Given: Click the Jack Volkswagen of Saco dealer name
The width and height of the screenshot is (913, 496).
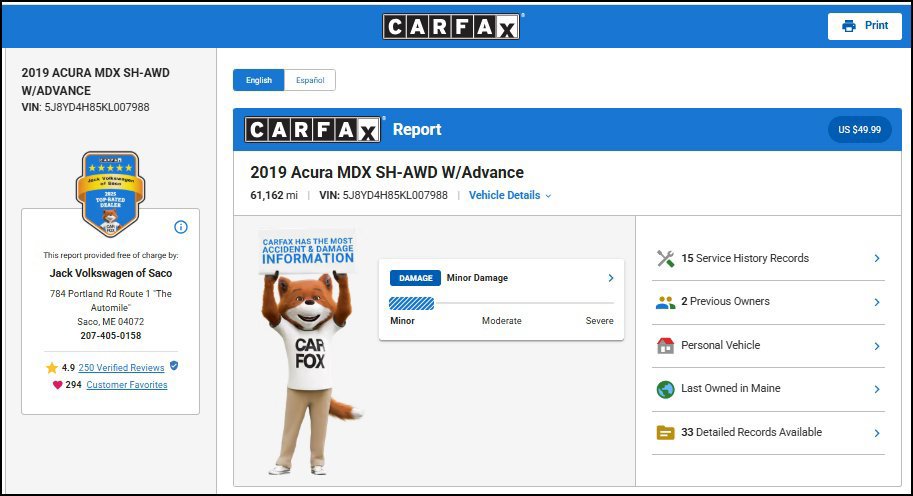Looking at the screenshot, I should pyautogui.click(x=111, y=273).
